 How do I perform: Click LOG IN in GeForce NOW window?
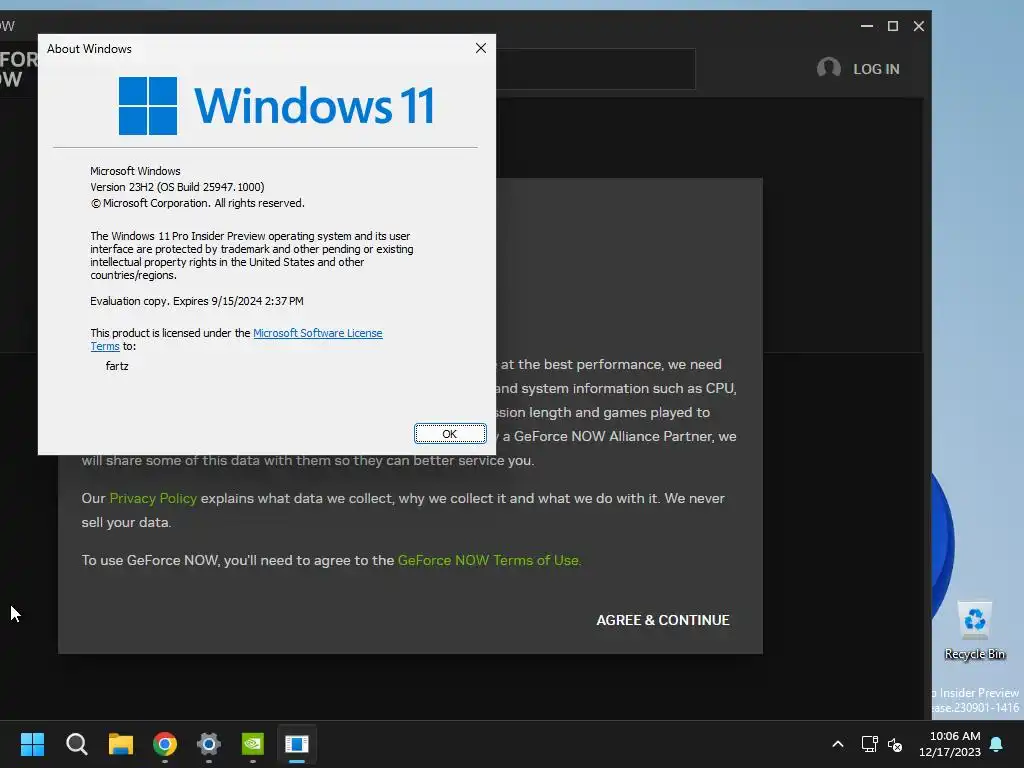[876, 69]
